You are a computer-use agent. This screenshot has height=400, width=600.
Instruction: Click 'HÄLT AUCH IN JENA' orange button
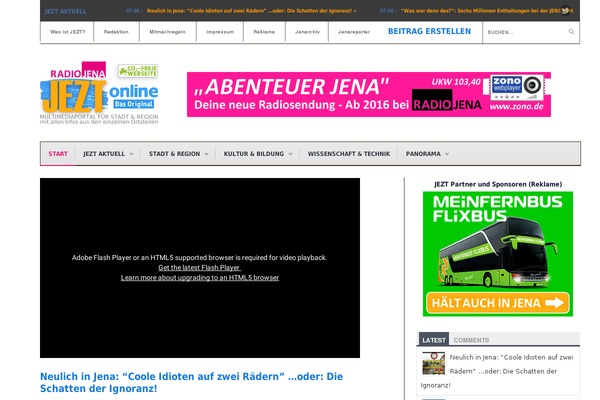click(x=498, y=303)
